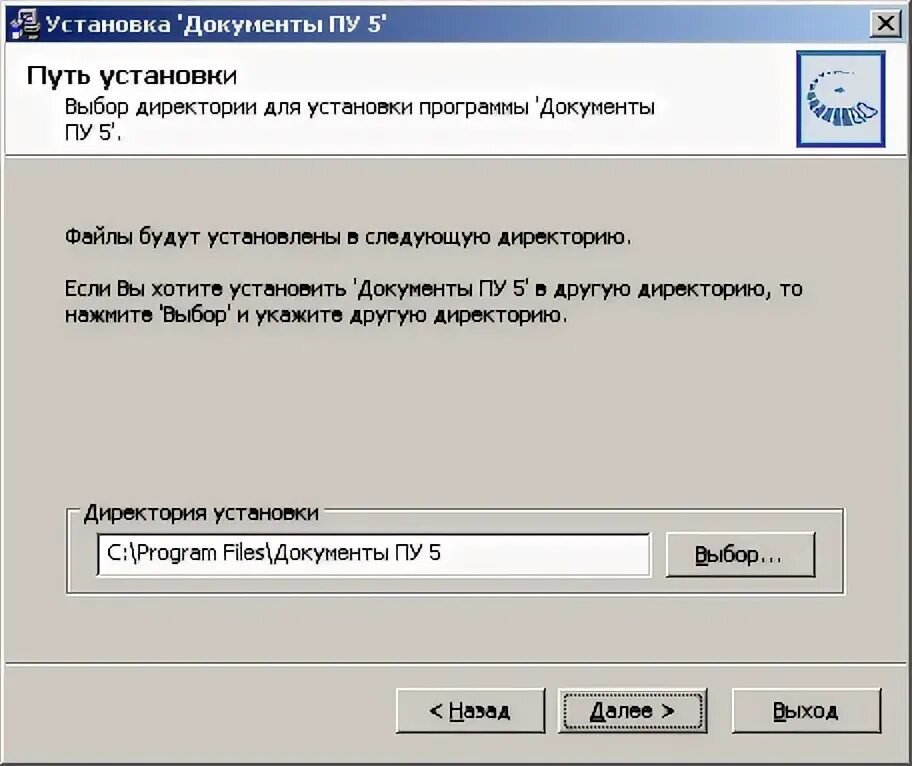912x766 pixels.
Task: Open the installer system menu icon in title bar
Action: (24, 24)
